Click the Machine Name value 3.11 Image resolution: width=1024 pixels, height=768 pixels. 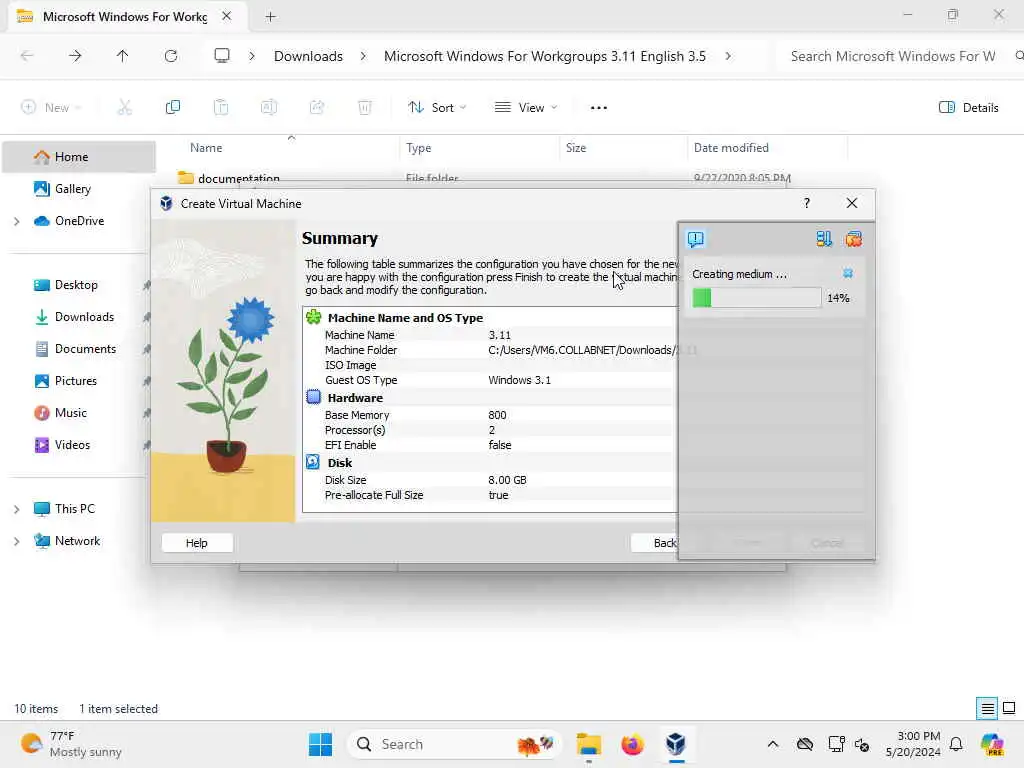(500, 335)
